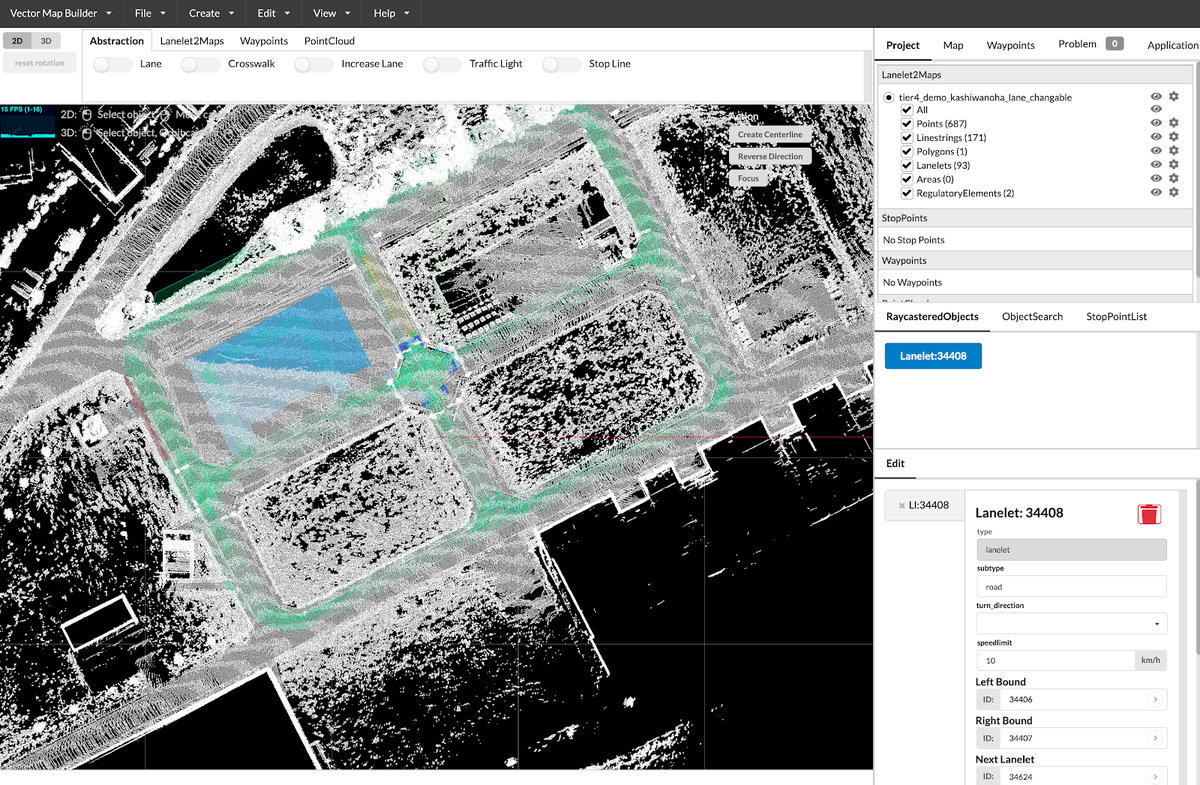Hide RegulatoryElements (2) using its eye icon
The image size is (1200, 785).
pos(1156,193)
